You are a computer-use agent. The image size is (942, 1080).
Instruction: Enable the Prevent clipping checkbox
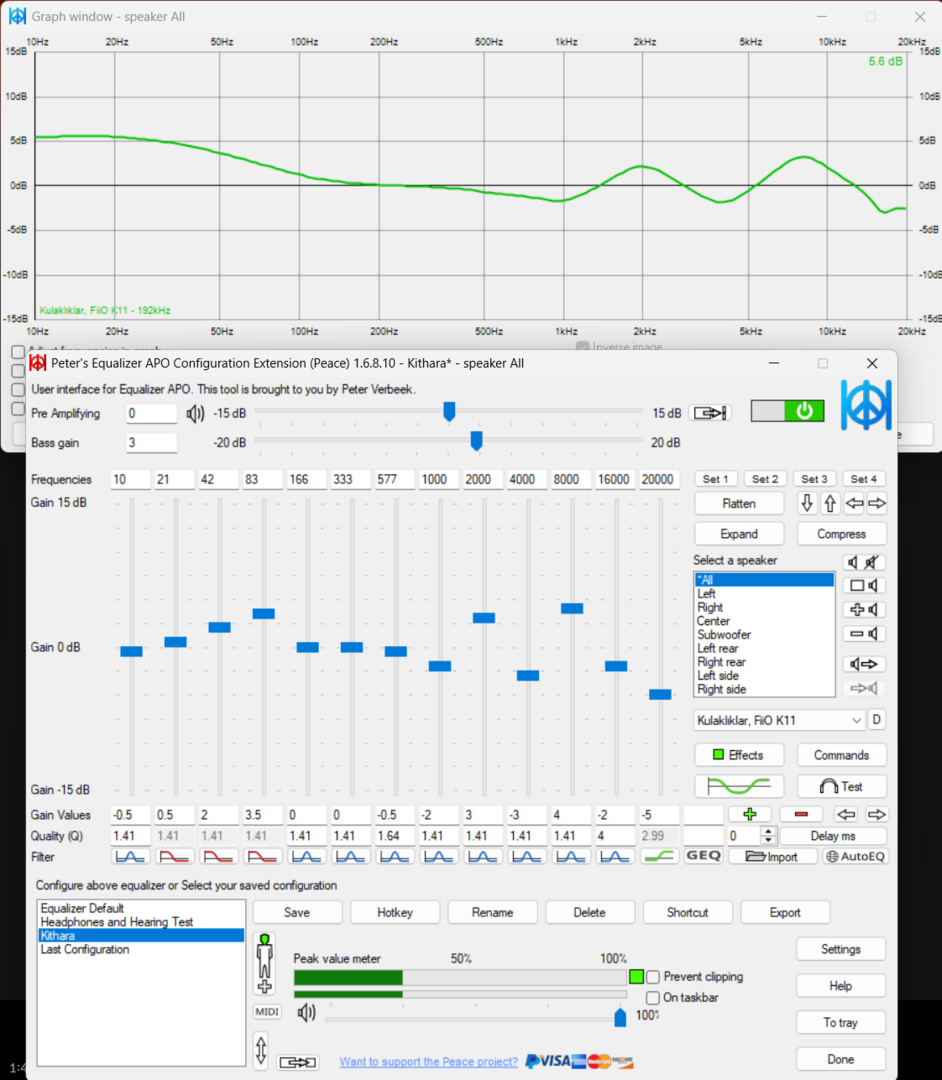tap(653, 977)
